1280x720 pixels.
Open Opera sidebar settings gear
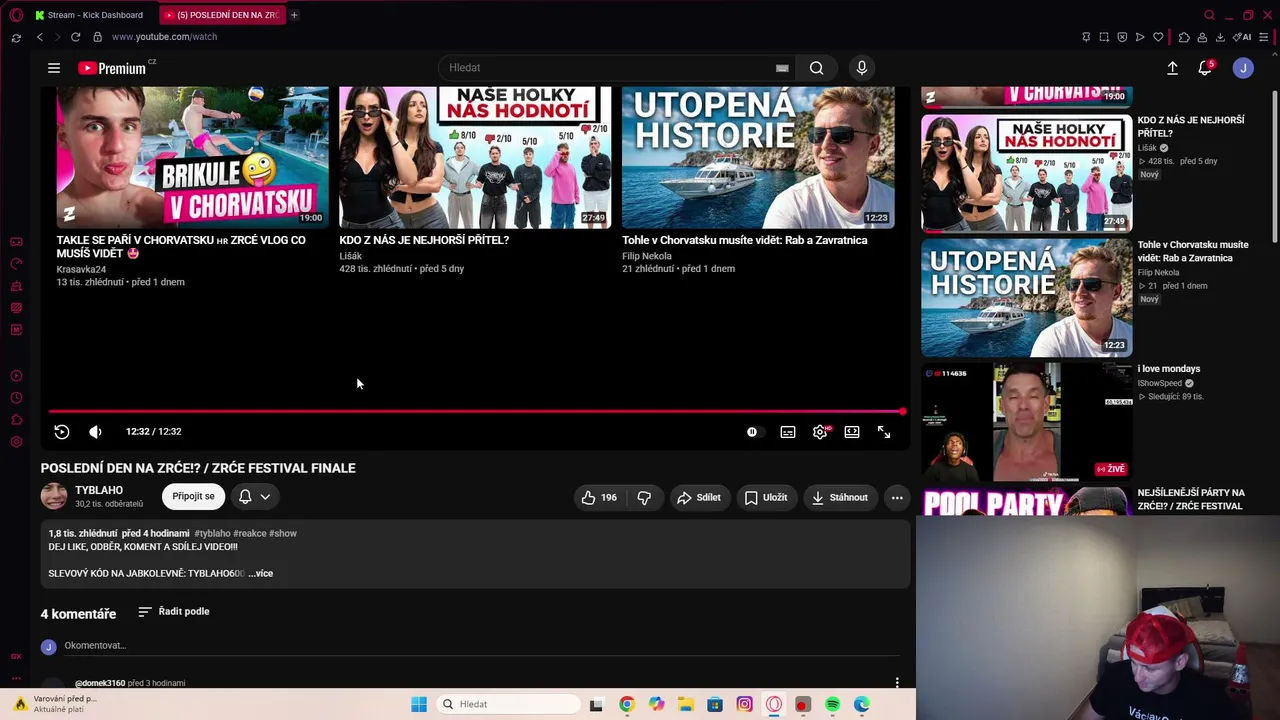(x=16, y=442)
